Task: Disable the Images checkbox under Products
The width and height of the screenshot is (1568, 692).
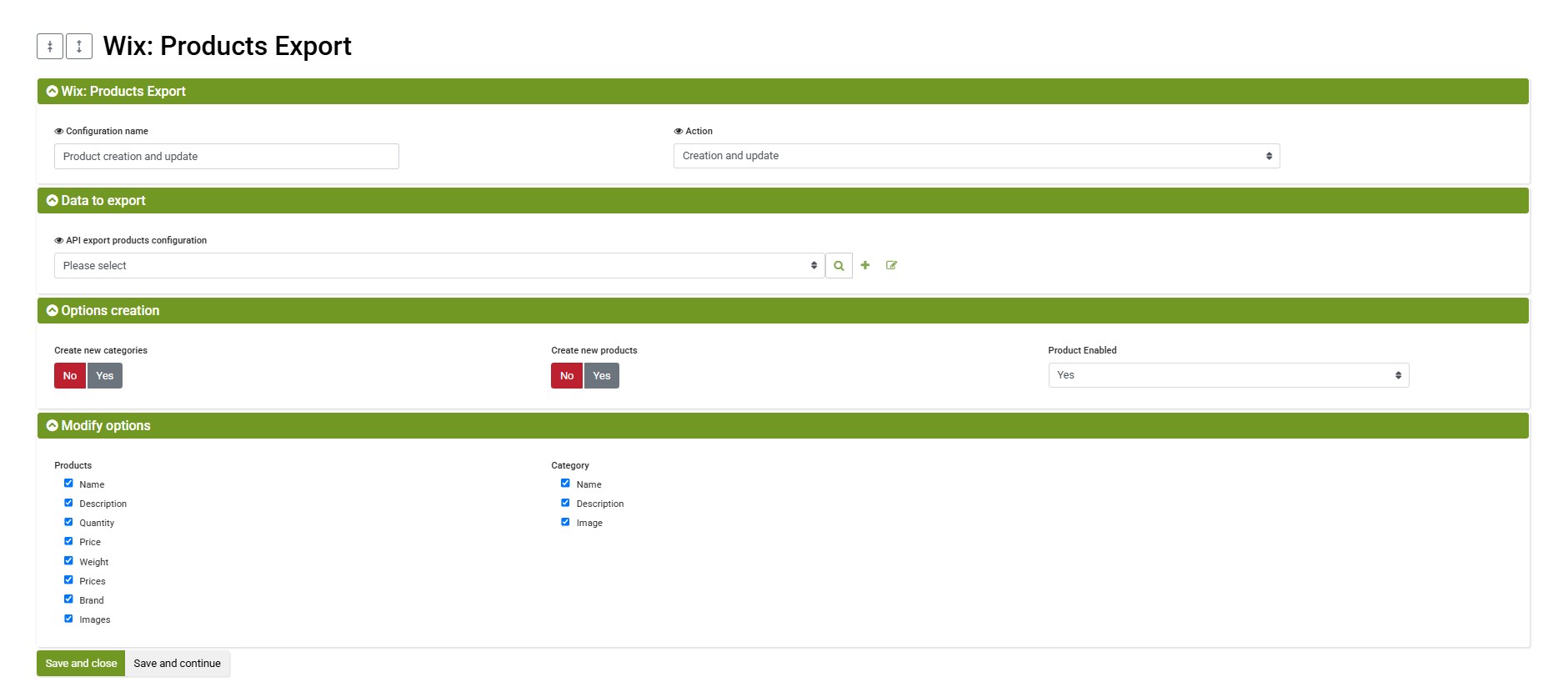Action: click(x=68, y=619)
